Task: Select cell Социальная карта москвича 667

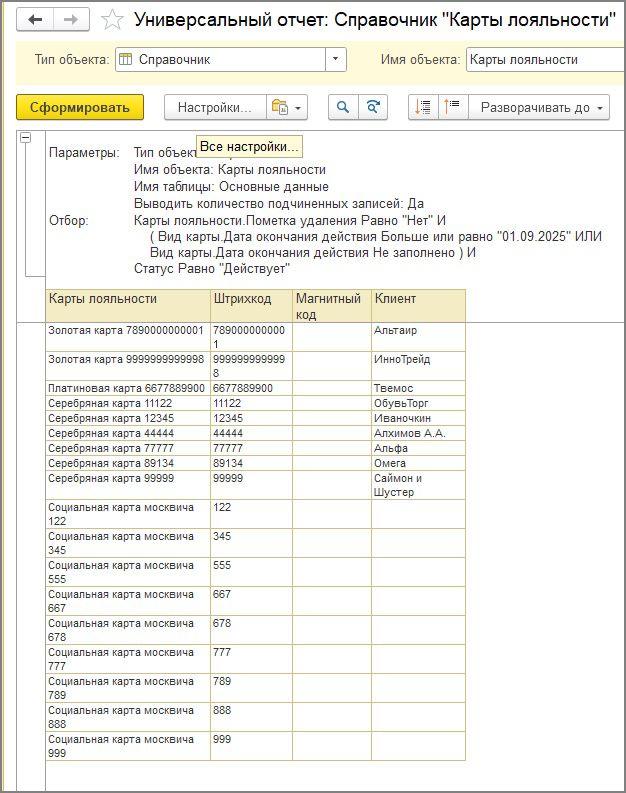Action: coord(128,601)
